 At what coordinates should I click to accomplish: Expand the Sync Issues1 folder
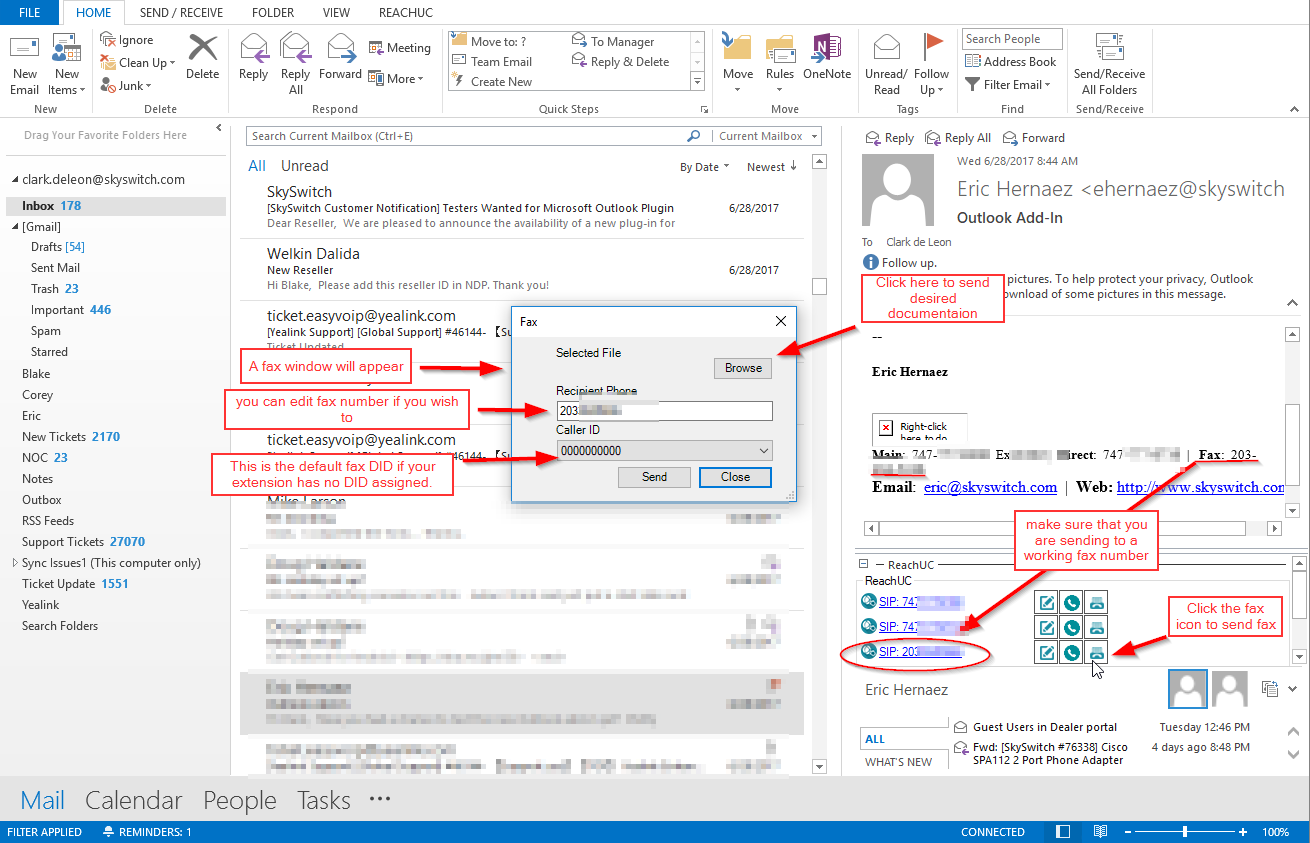click(x=13, y=563)
